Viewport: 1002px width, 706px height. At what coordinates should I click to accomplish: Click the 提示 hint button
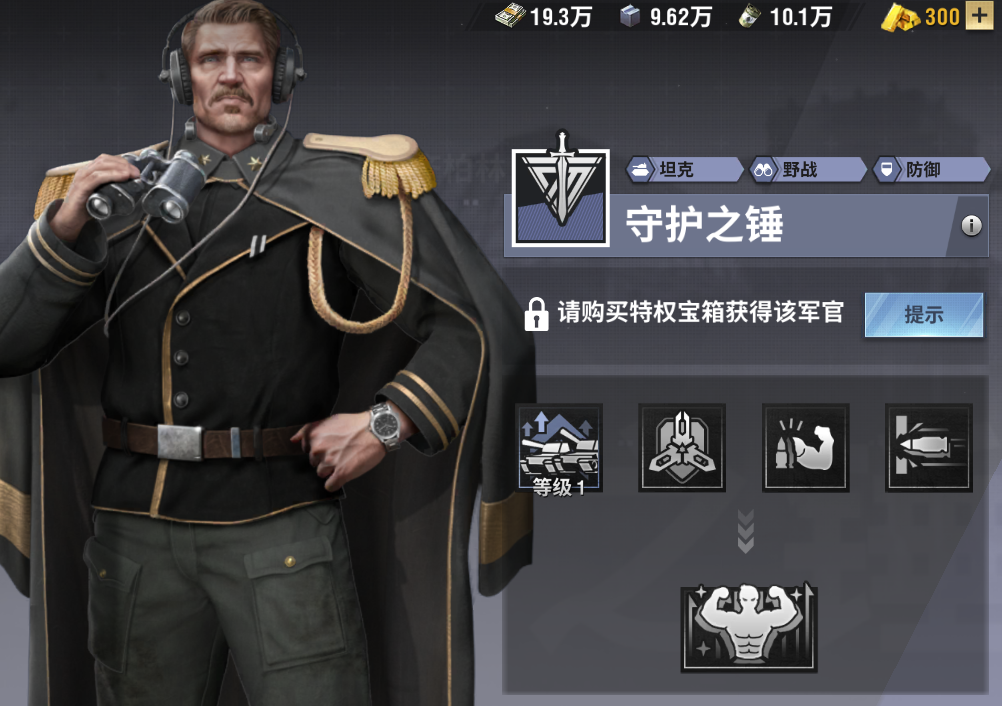[x=923, y=314]
